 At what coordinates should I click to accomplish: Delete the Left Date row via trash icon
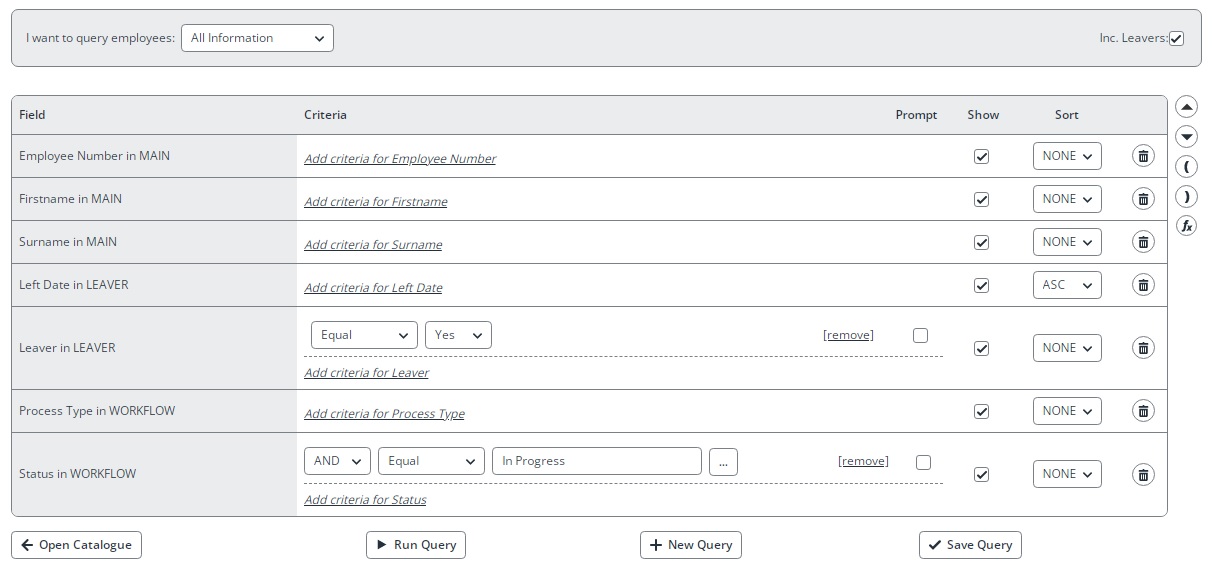[1143, 285]
